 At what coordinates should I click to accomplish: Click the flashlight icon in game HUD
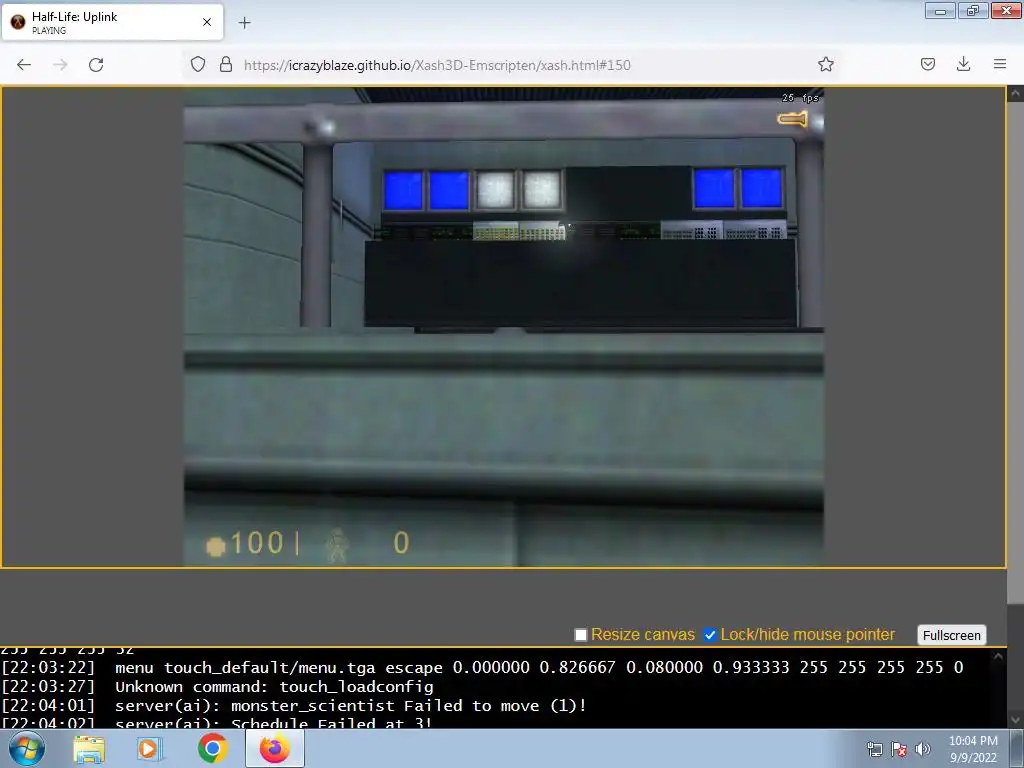click(792, 119)
